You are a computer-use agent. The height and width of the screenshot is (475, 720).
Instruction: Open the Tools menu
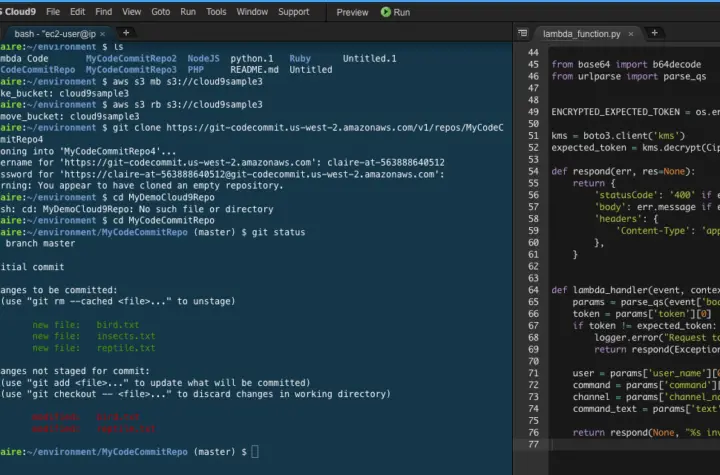[216, 12]
